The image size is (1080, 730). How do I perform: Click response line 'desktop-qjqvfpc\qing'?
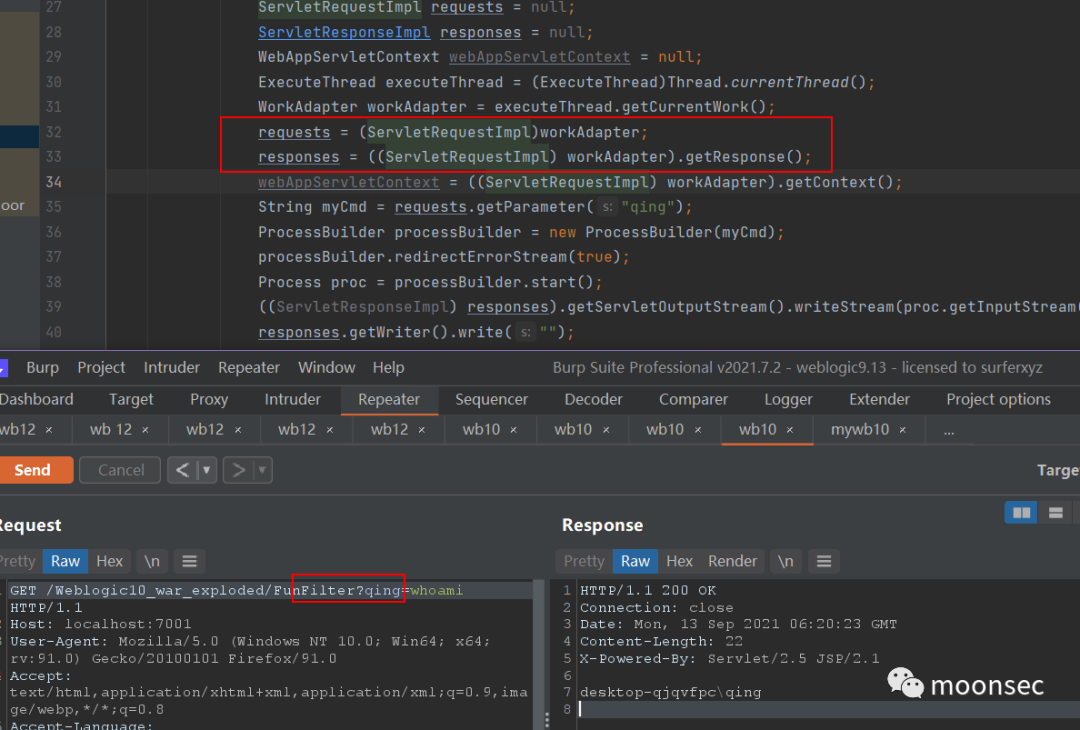[670, 692]
